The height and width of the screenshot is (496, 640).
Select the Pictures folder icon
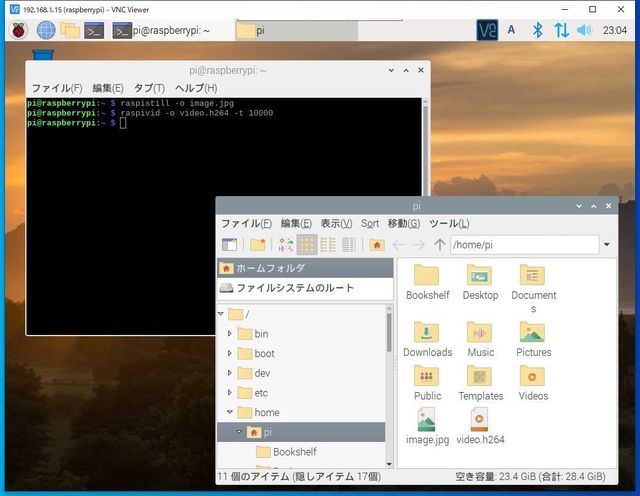pos(533,339)
